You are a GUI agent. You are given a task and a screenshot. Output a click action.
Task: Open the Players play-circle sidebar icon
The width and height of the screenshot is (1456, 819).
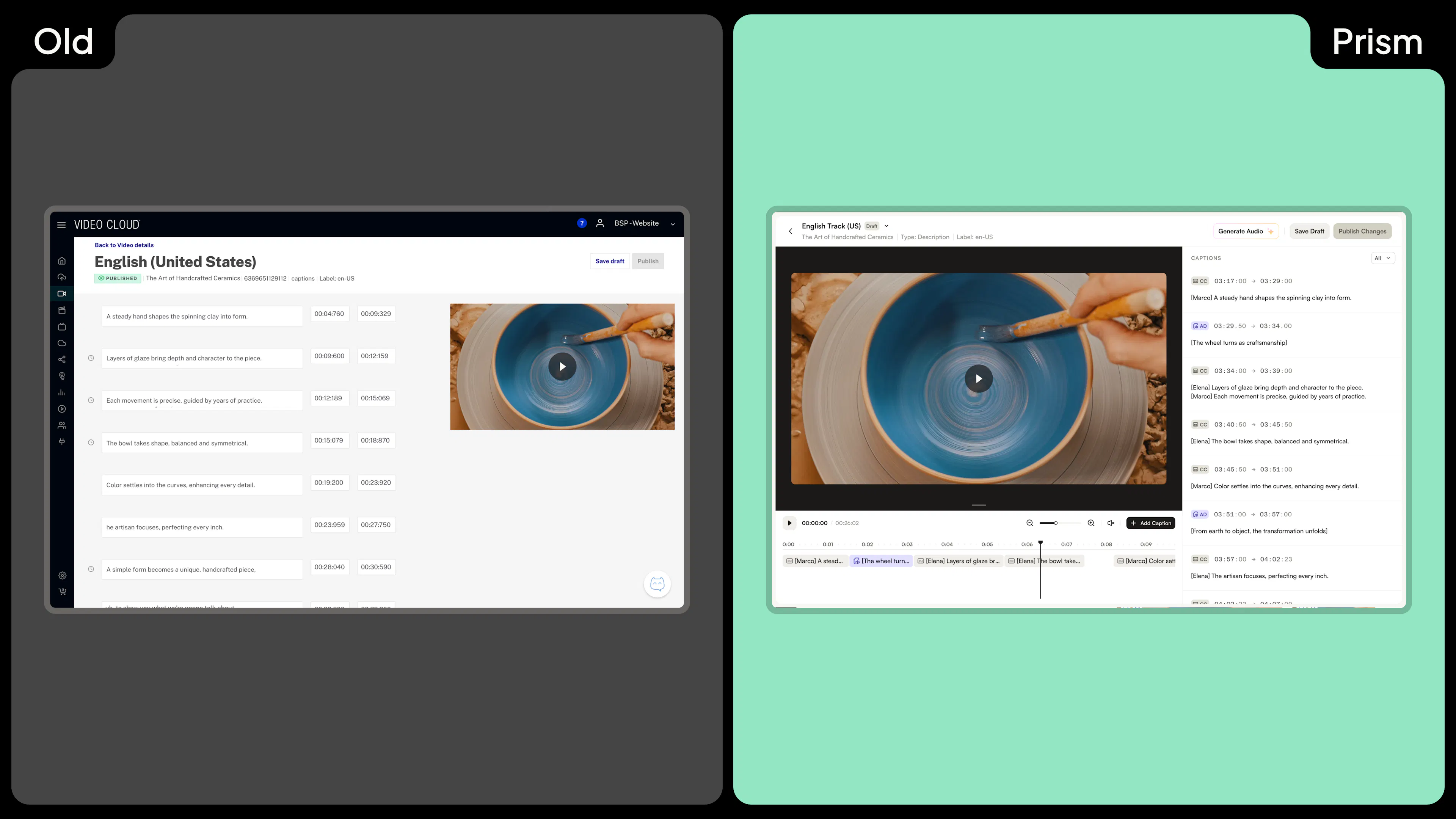pos(62,409)
